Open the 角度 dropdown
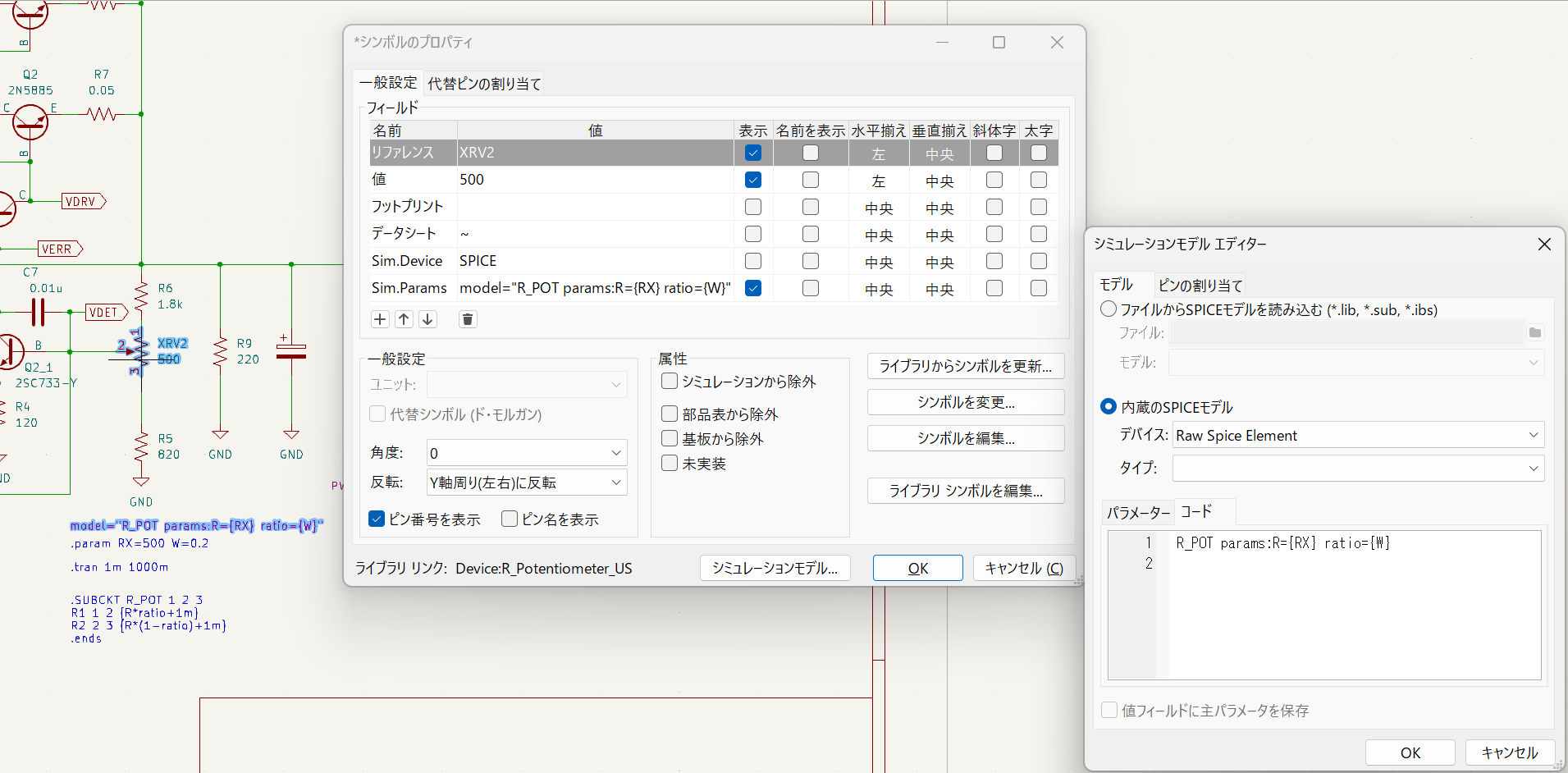 [x=527, y=453]
